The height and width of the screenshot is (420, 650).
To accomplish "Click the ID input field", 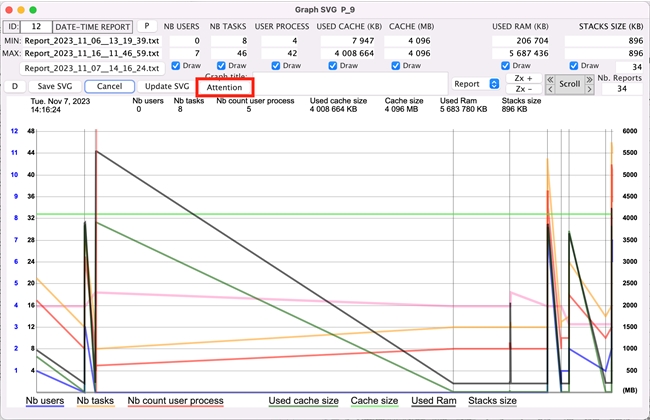I will click(35, 24).
